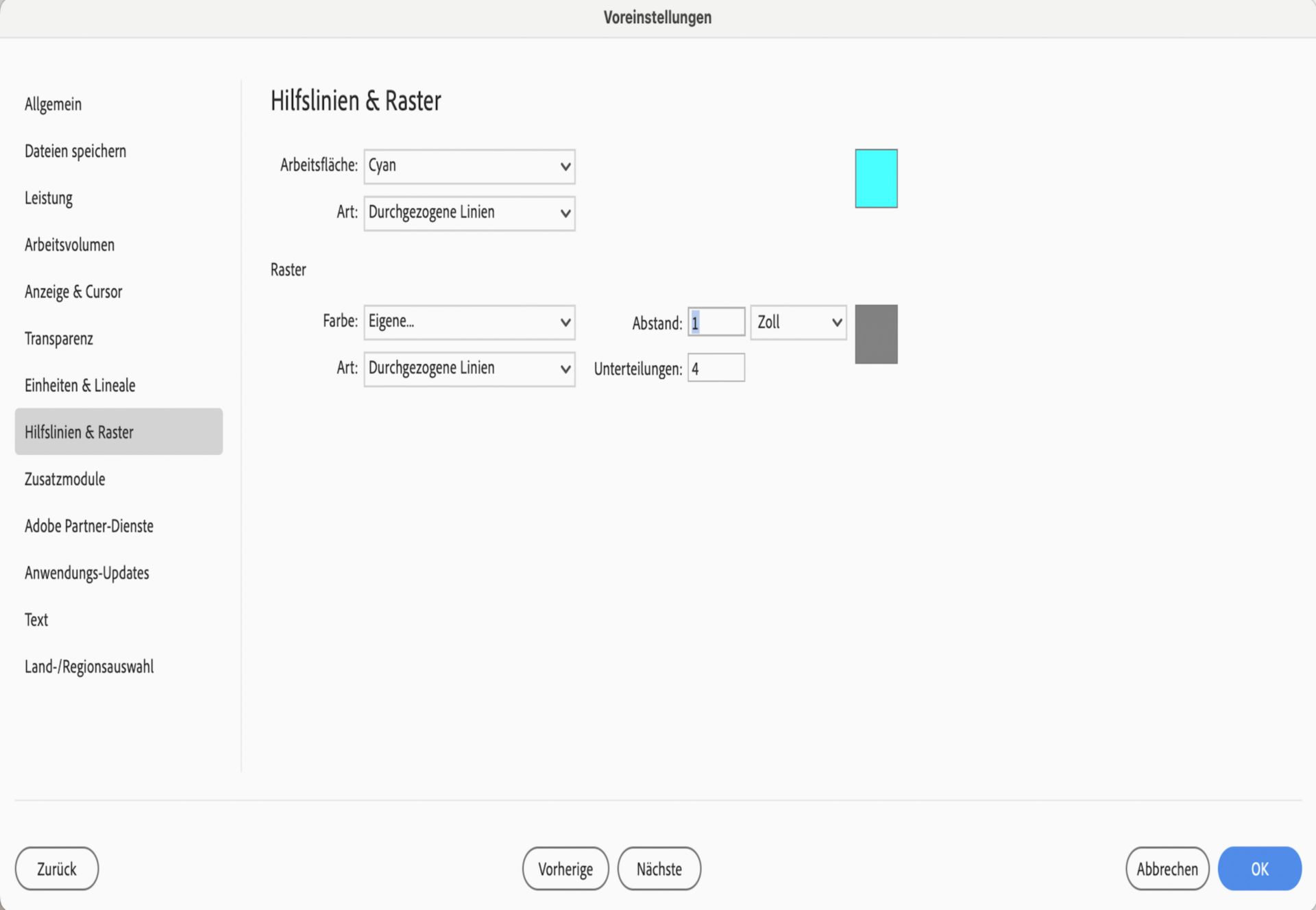1316x910 pixels.
Task: Click Abstand input field
Action: tap(716, 323)
